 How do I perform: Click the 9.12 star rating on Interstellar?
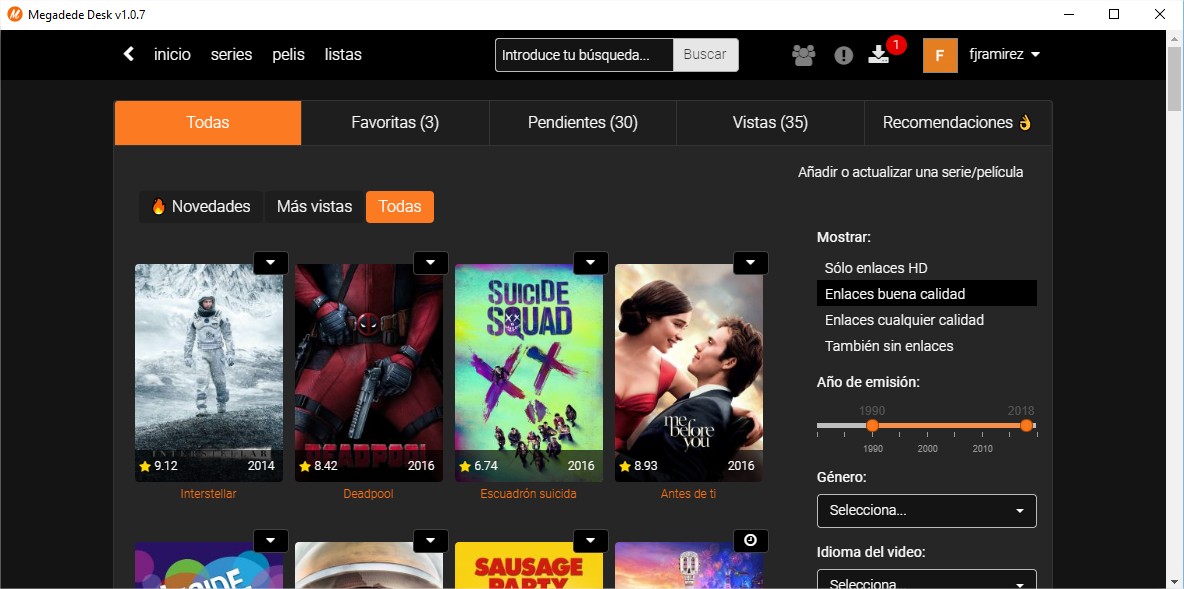[x=159, y=466]
